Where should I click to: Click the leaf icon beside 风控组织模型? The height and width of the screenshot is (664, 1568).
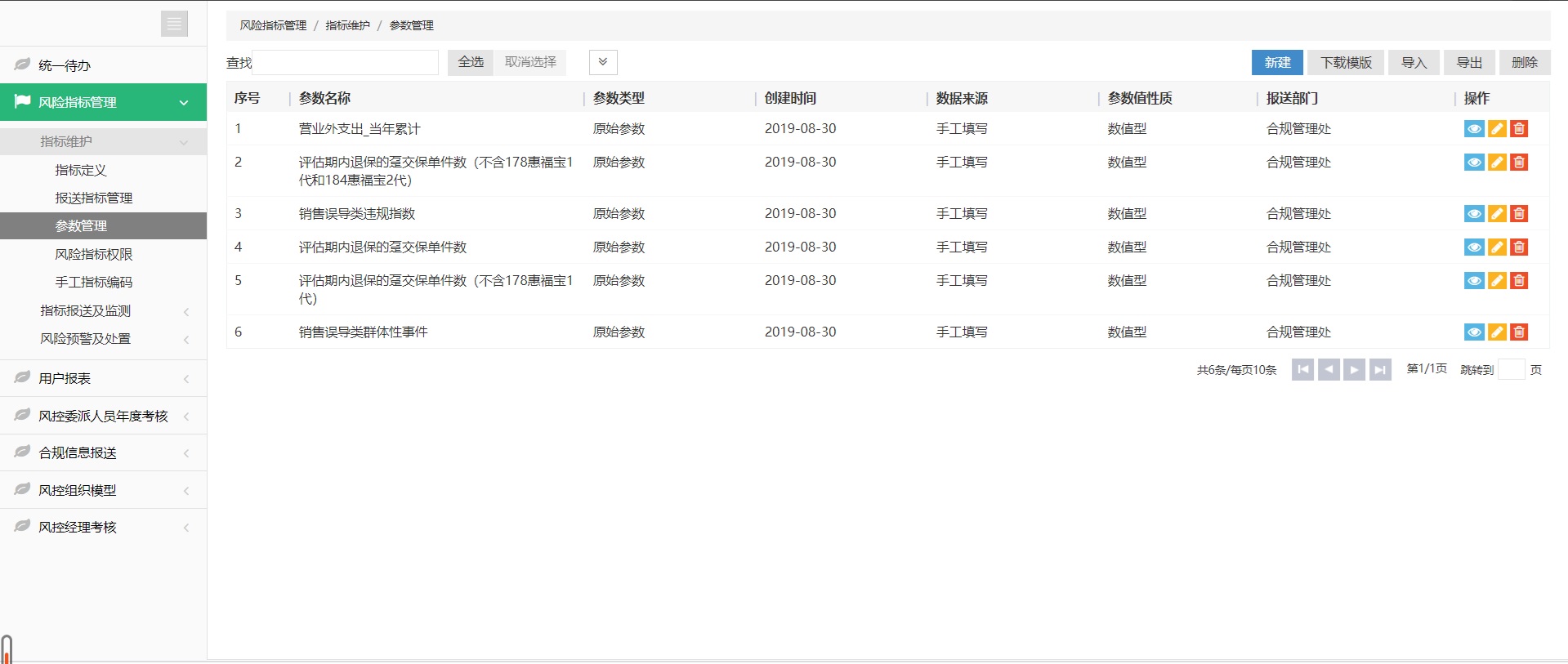(x=22, y=489)
